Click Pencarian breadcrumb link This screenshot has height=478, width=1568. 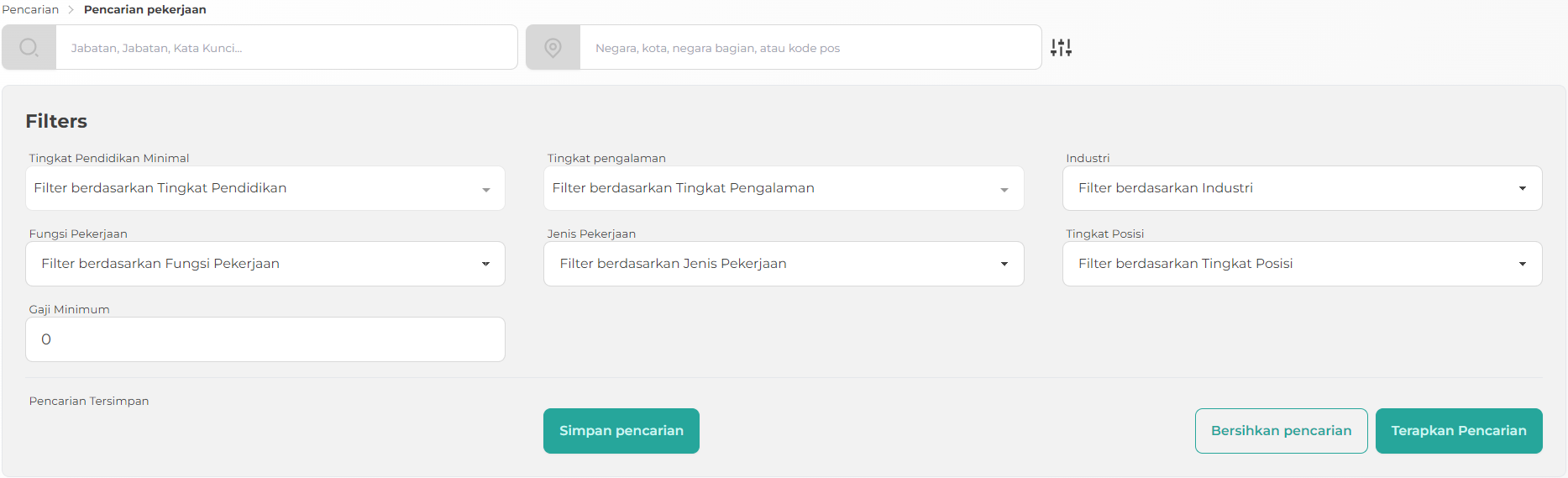point(30,9)
